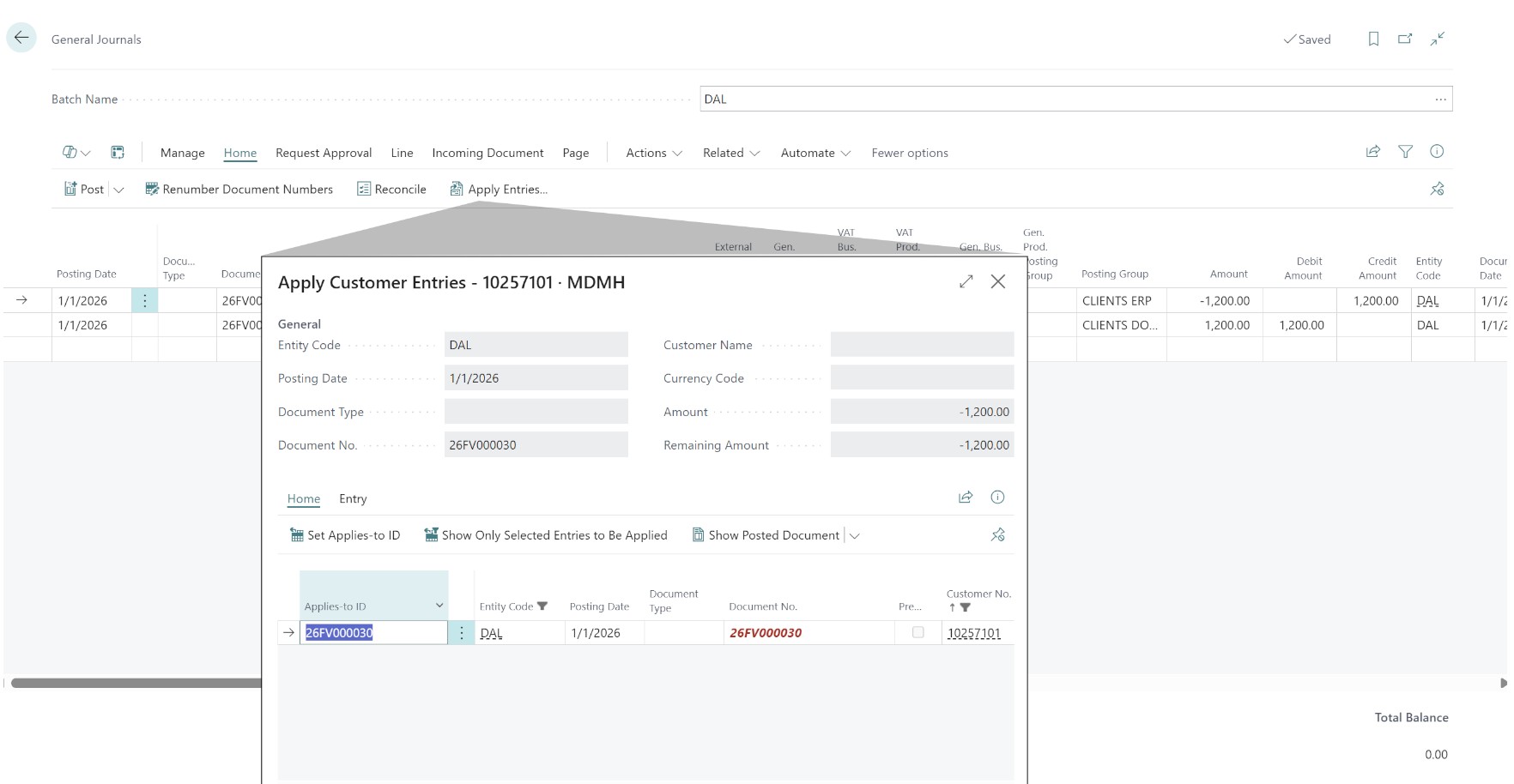The image size is (1514, 784).
Task: Toggle the Pre... checkbox in the entry row
Action: coord(917,632)
